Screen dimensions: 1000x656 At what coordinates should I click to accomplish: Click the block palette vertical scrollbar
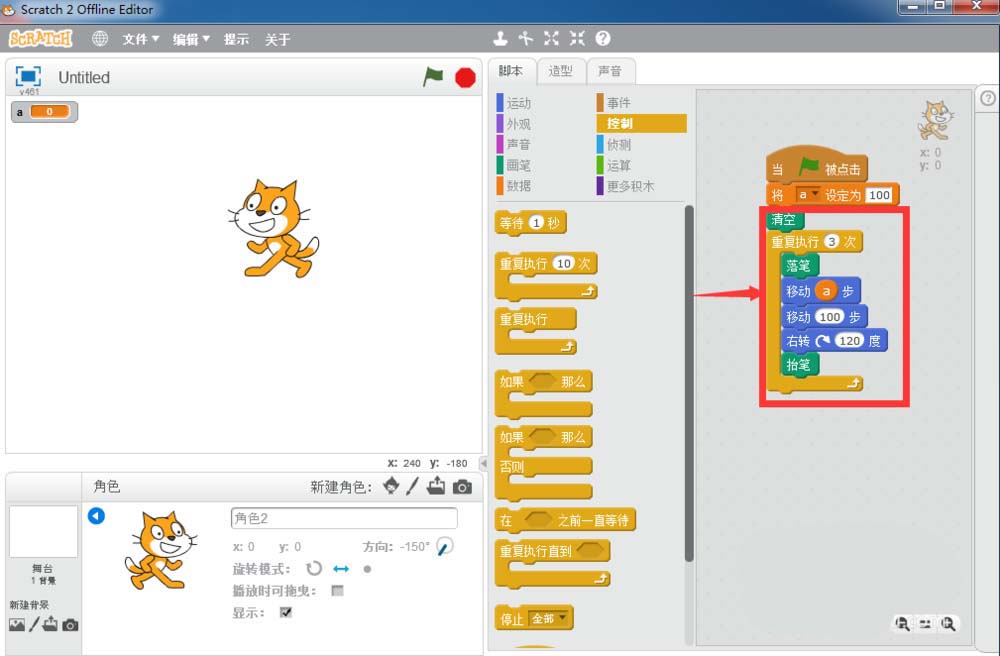click(x=689, y=383)
